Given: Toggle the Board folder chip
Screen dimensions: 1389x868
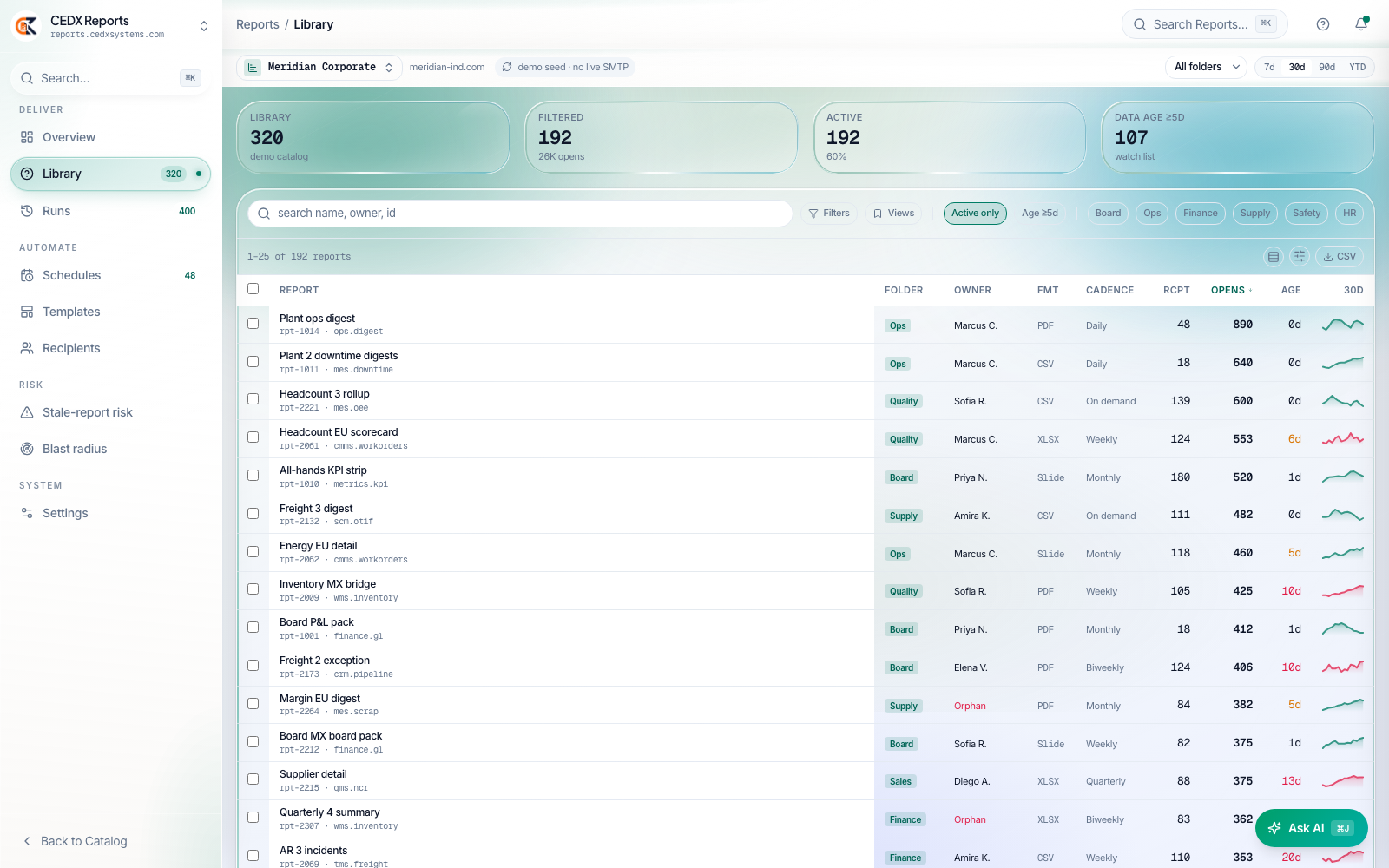Looking at the screenshot, I should [1108, 213].
